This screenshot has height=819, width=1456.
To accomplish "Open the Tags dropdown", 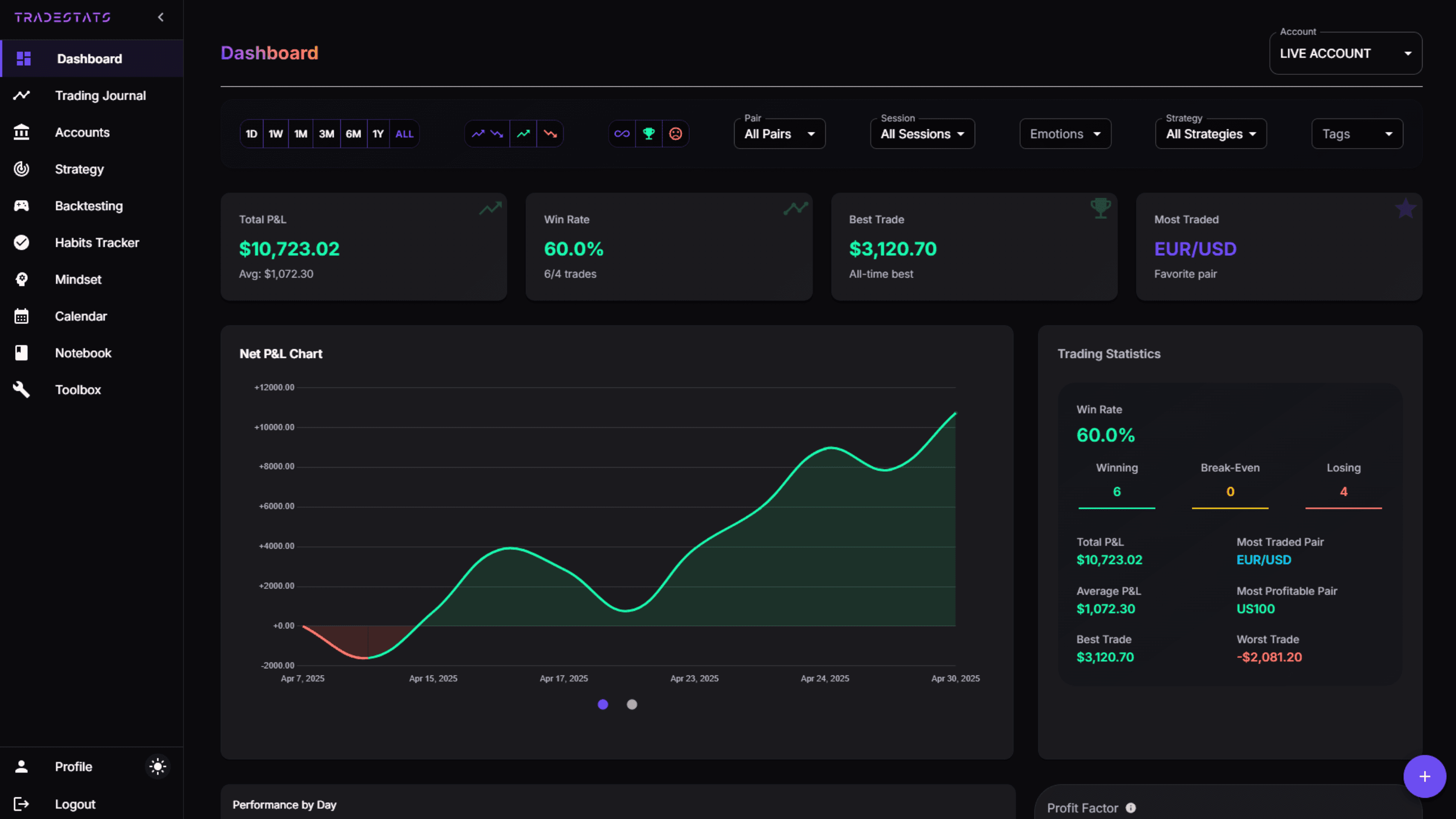I will (x=1357, y=134).
